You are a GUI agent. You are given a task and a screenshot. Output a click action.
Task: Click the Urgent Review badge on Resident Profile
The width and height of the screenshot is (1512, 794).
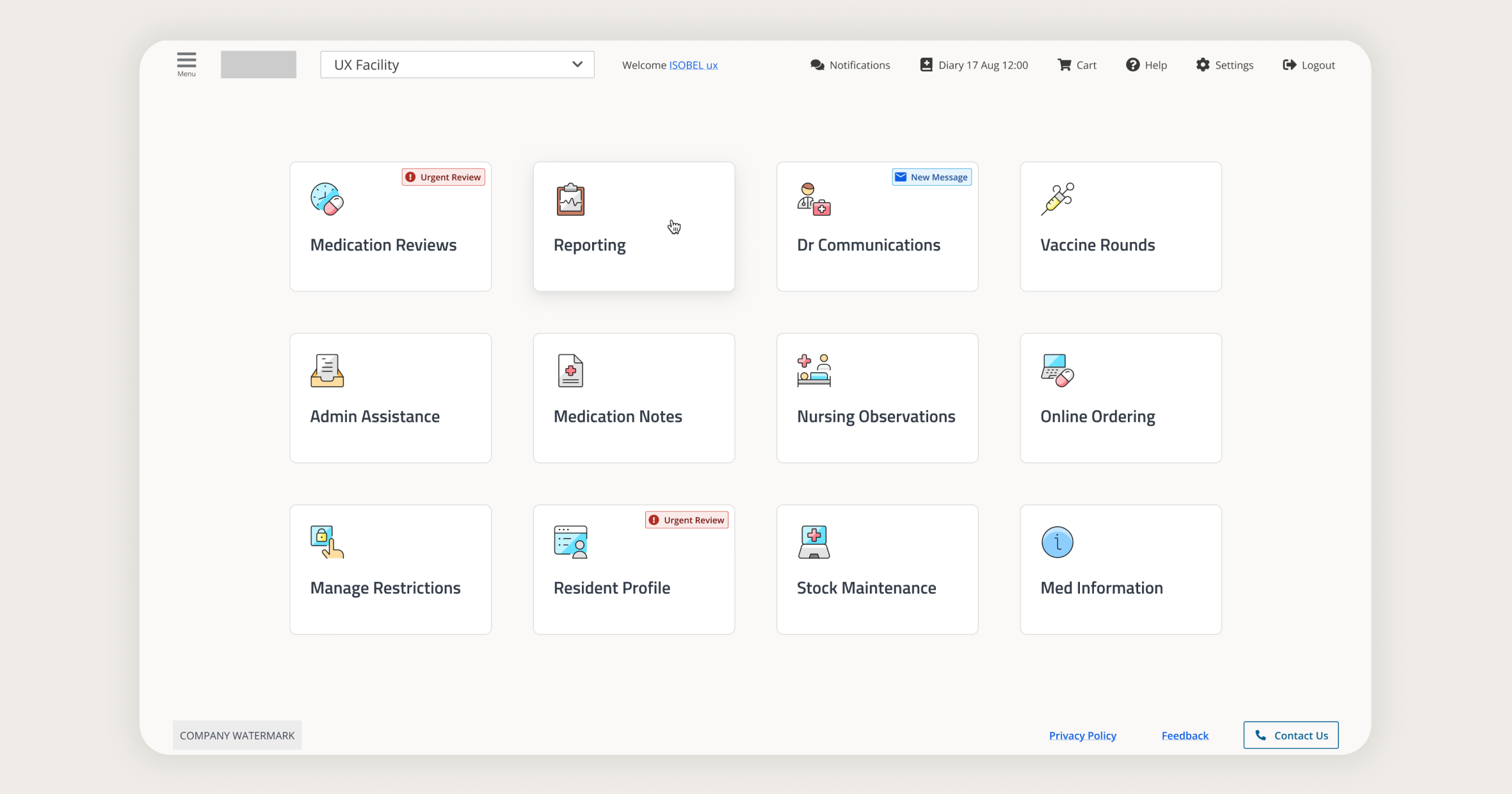coord(686,519)
